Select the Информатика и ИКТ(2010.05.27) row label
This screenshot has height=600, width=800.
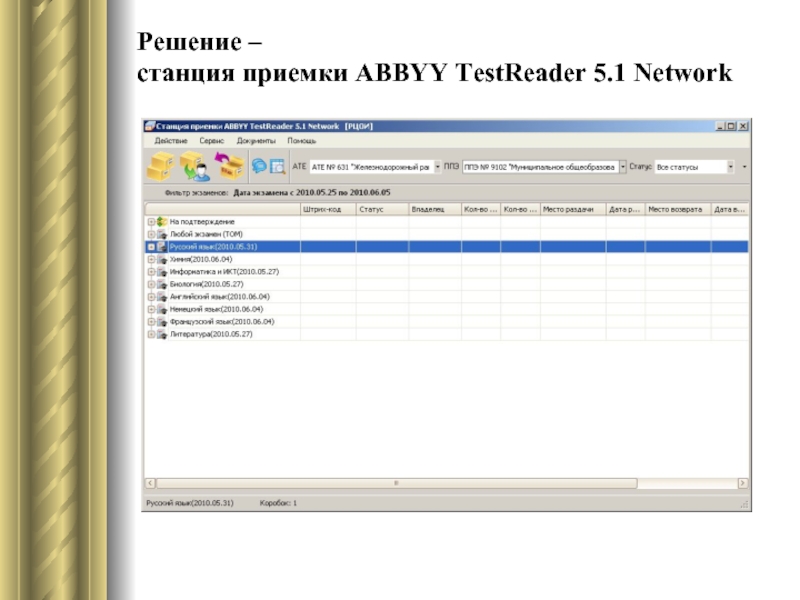pyautogui.click(x=224, y=272)
